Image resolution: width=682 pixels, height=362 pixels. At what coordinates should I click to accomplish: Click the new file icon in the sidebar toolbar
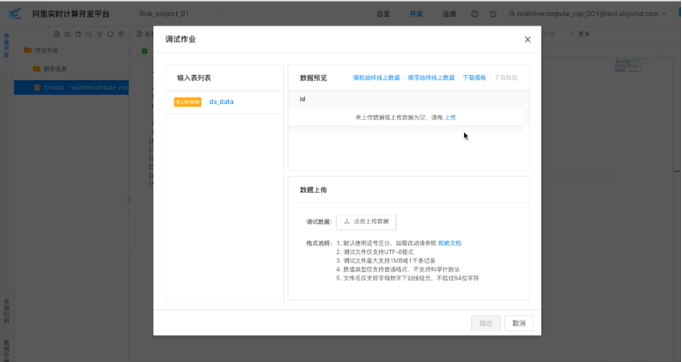pyautogui.click(x=57, y=34)
